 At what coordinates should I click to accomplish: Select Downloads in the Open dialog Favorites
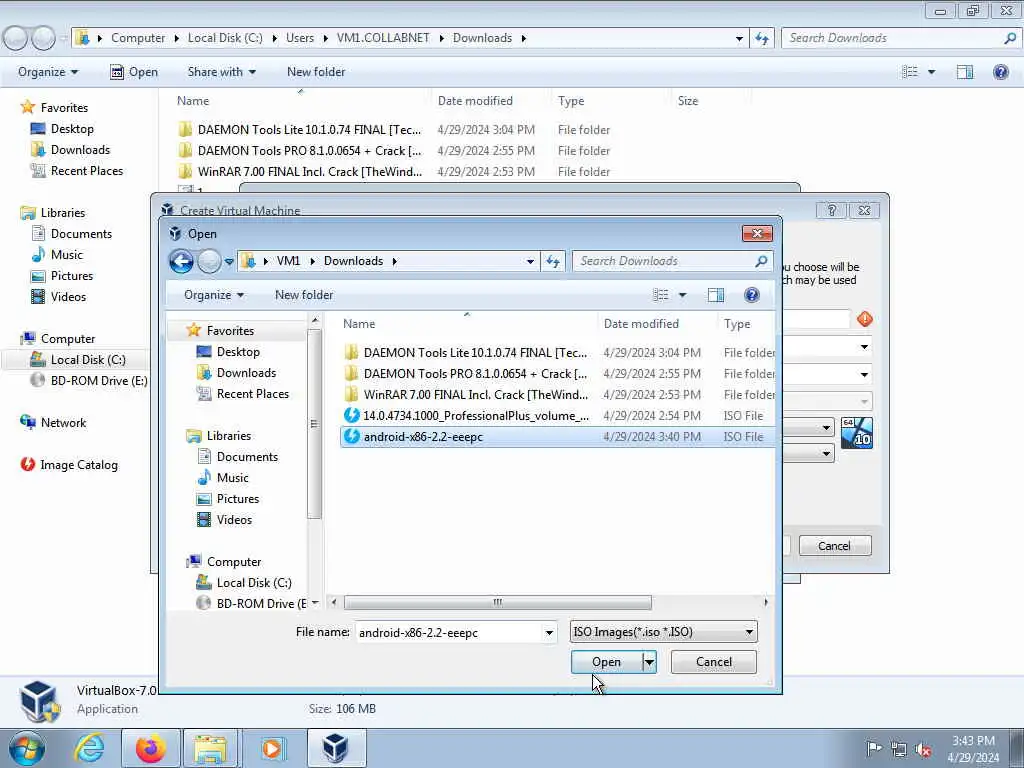tap(236, 373)
